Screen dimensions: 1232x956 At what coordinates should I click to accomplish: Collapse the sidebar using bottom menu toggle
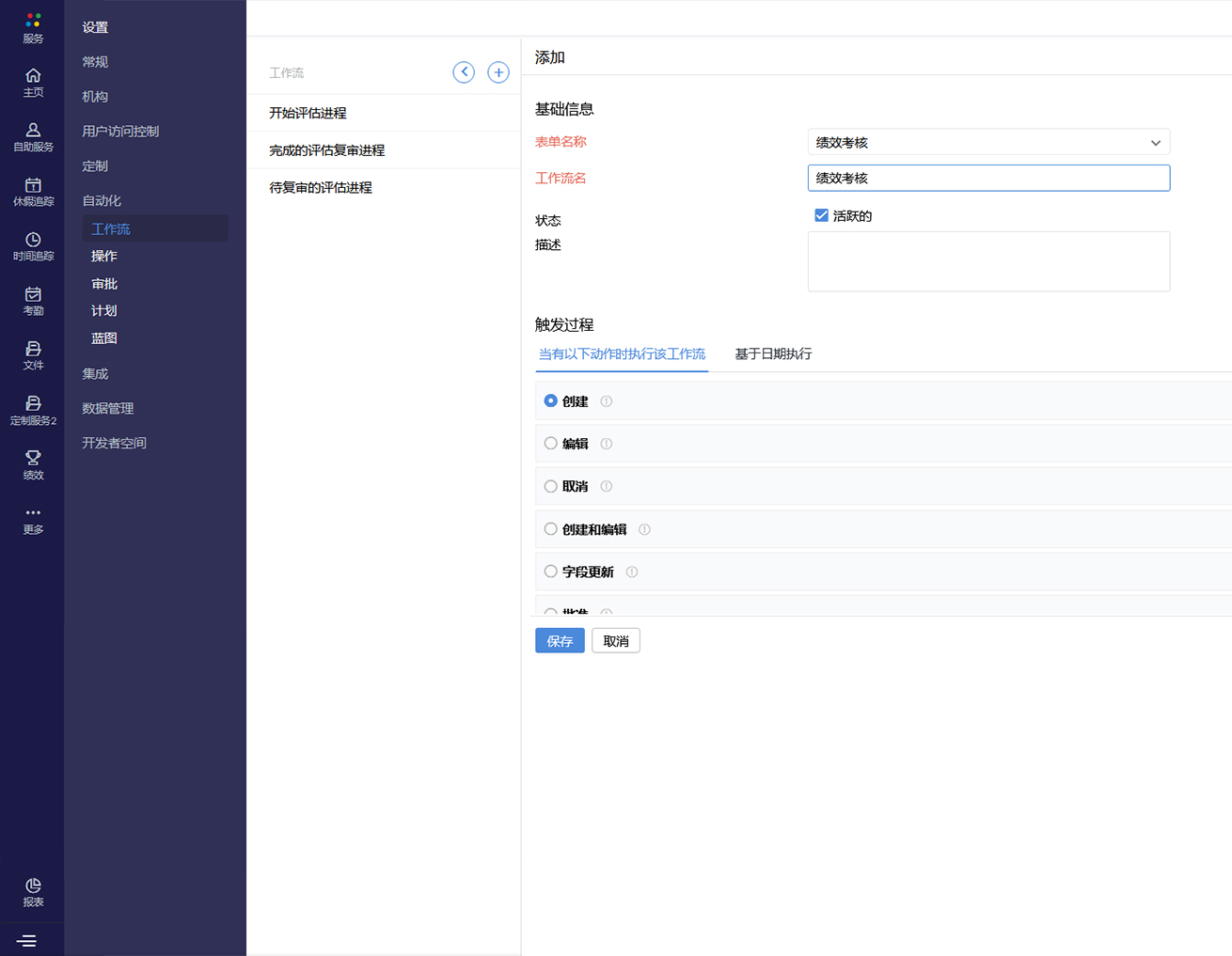(x=26, y=940)
